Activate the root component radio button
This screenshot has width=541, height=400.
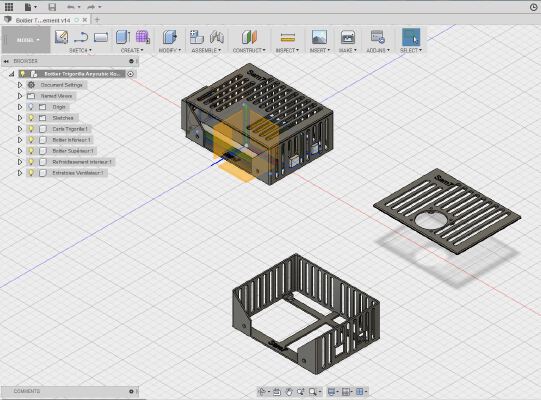pyautogui.click(x=130, y=74)
